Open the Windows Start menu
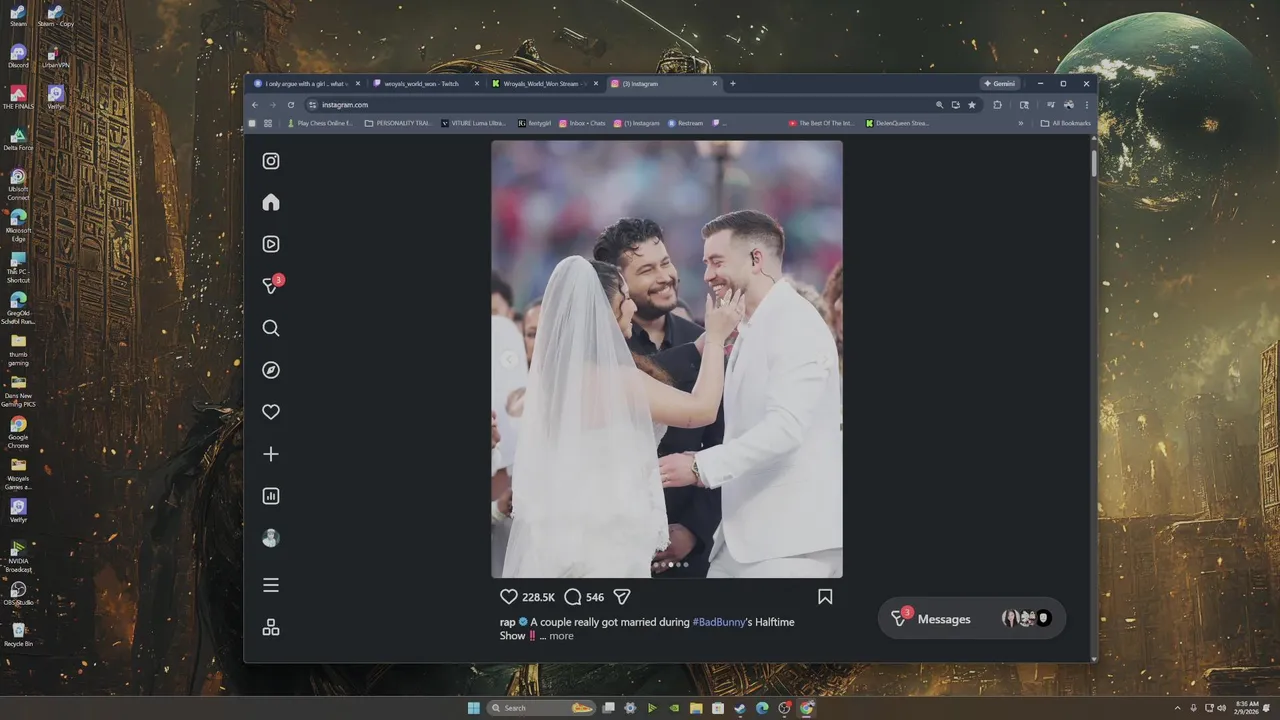Screen dimensions: 1280x720 [473, 708]
